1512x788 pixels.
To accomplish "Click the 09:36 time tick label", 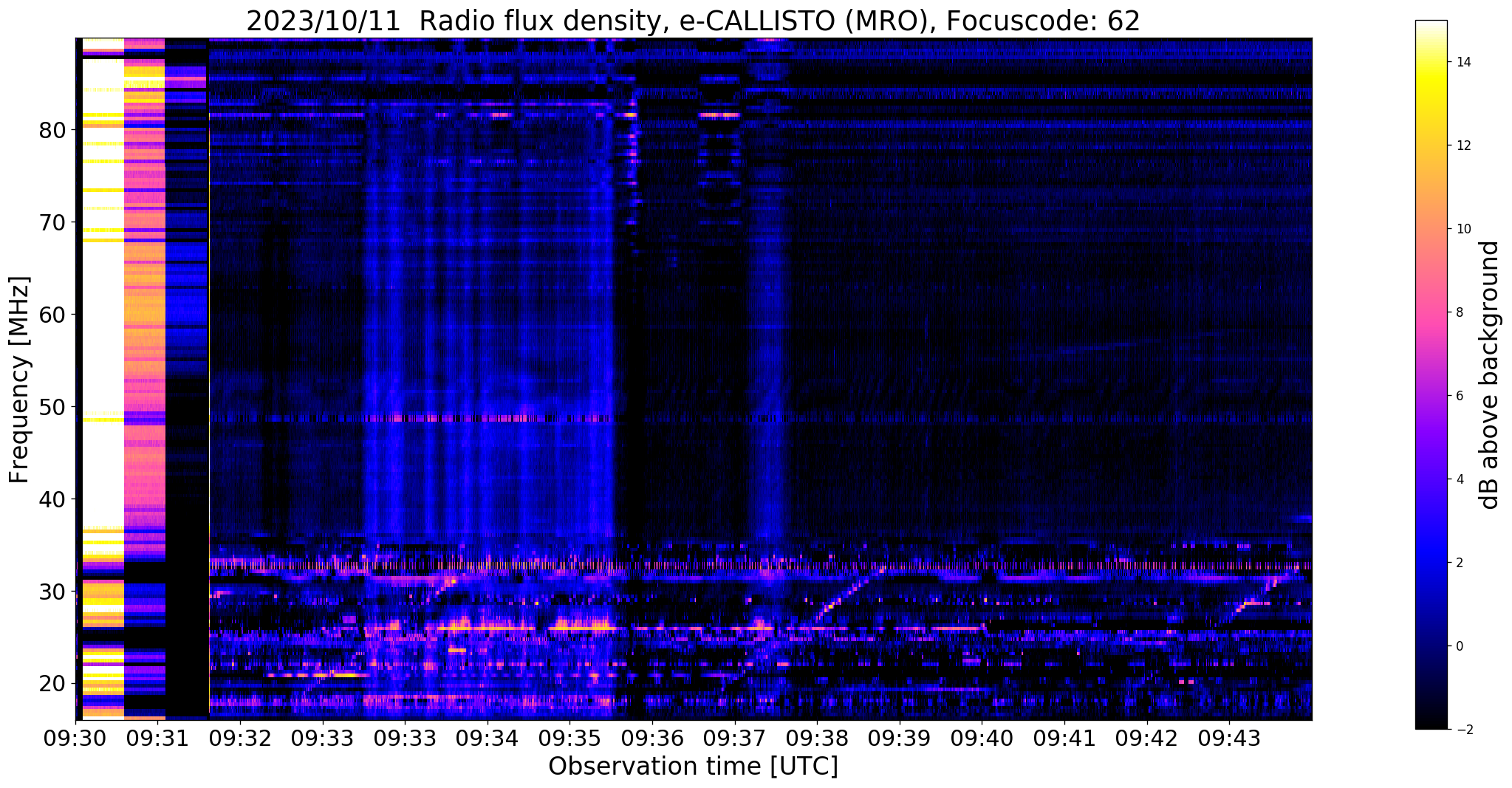I will coord(652,739).
